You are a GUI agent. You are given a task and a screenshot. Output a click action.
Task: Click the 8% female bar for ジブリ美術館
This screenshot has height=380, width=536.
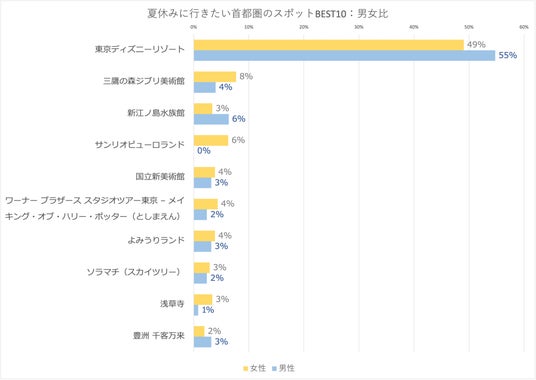(215, 77)
